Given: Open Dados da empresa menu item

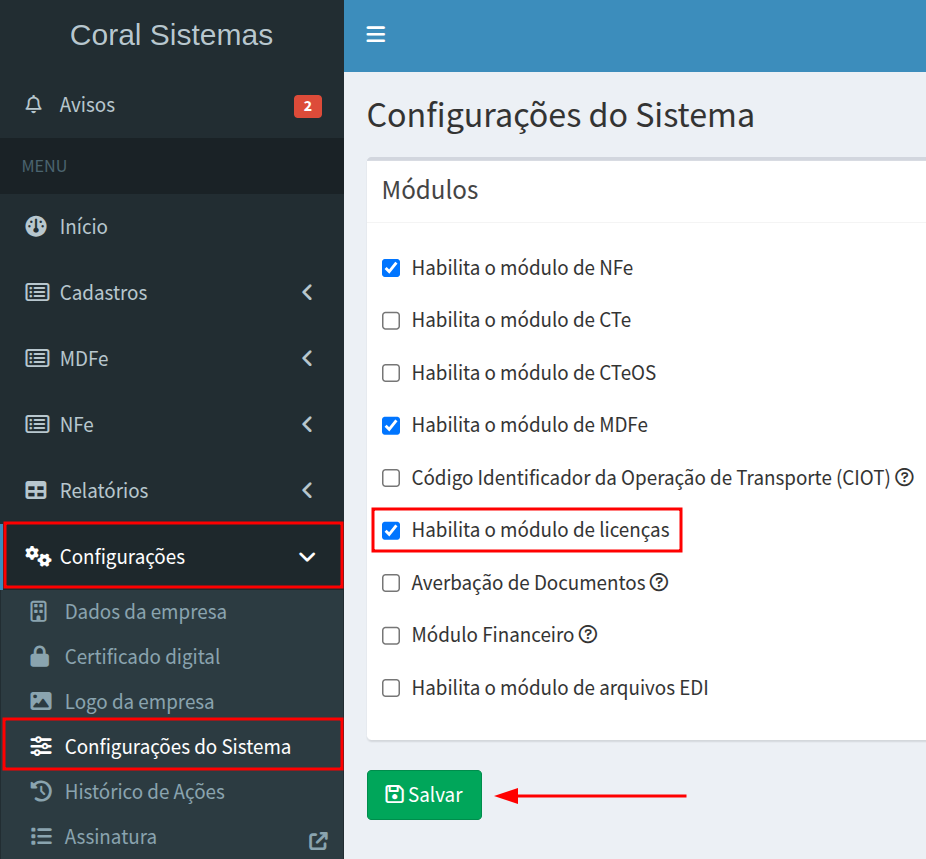Looking at the screenshot, I should [x=145, y=612].
